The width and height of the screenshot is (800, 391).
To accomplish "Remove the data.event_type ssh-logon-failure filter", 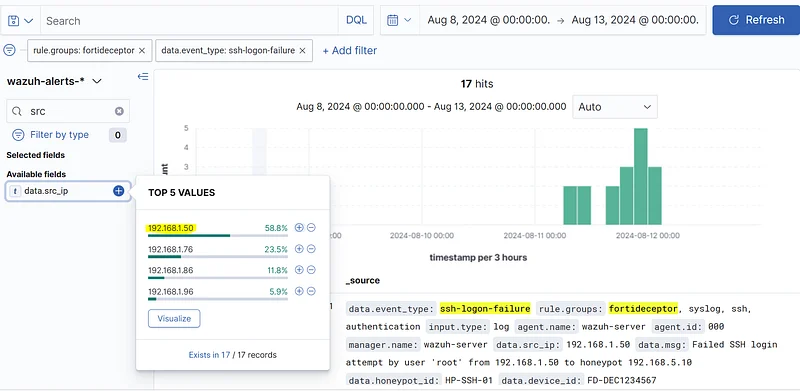I will tap(302, 51).
